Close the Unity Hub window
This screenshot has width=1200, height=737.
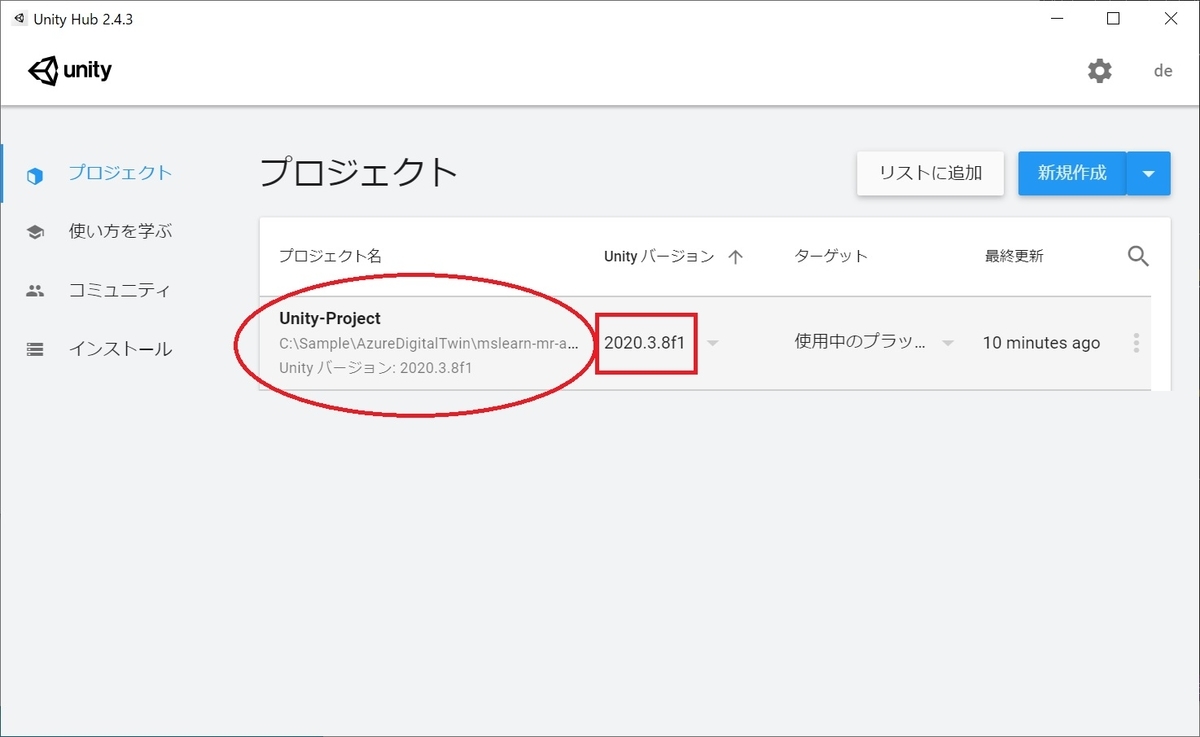pos(1170,19)
